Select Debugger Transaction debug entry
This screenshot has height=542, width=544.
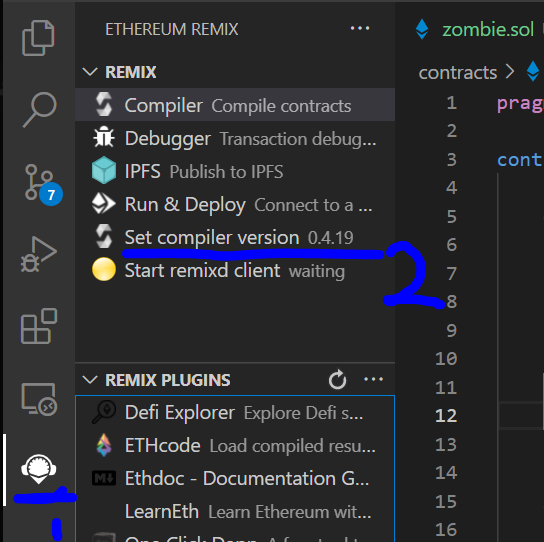(235, 137)
